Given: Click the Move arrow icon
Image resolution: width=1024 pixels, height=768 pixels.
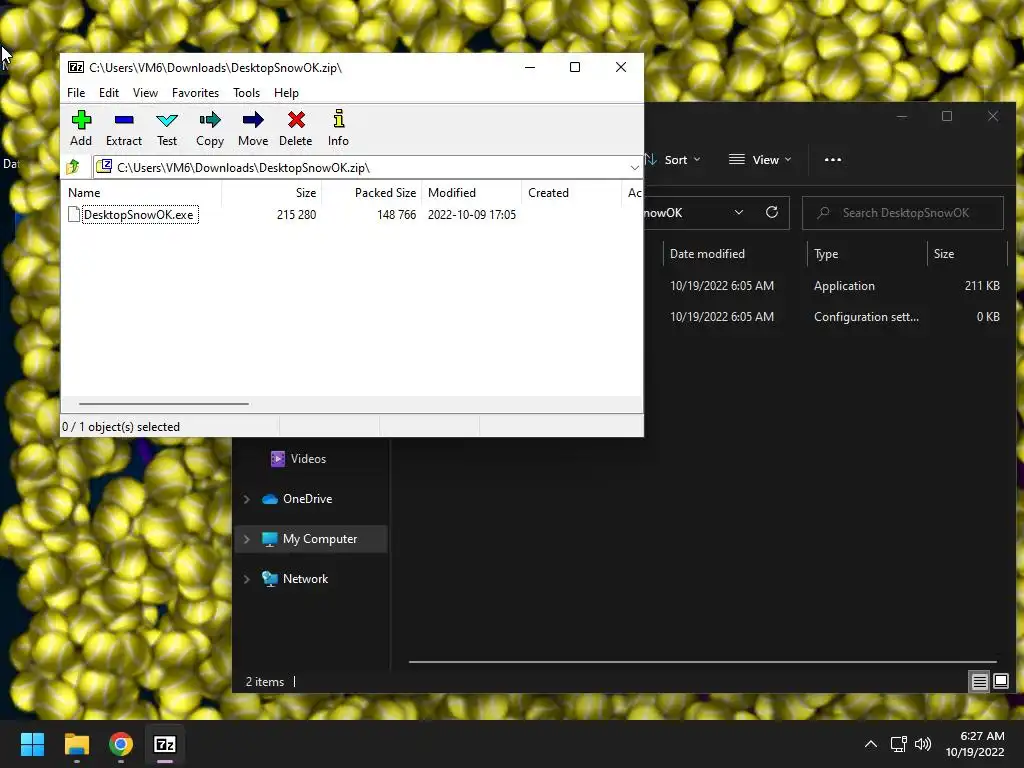Looking at the screenshot, I should [x=253, y=129].
